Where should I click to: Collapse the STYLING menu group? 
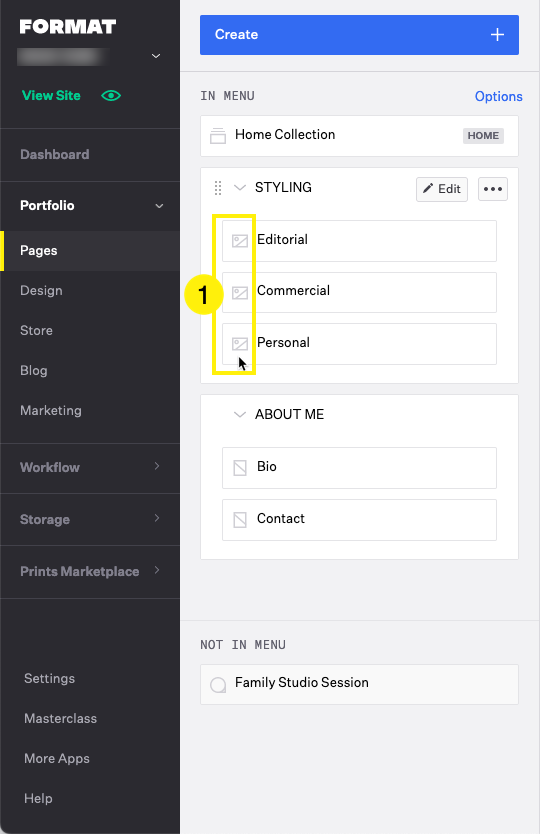[x=240, y=188]
